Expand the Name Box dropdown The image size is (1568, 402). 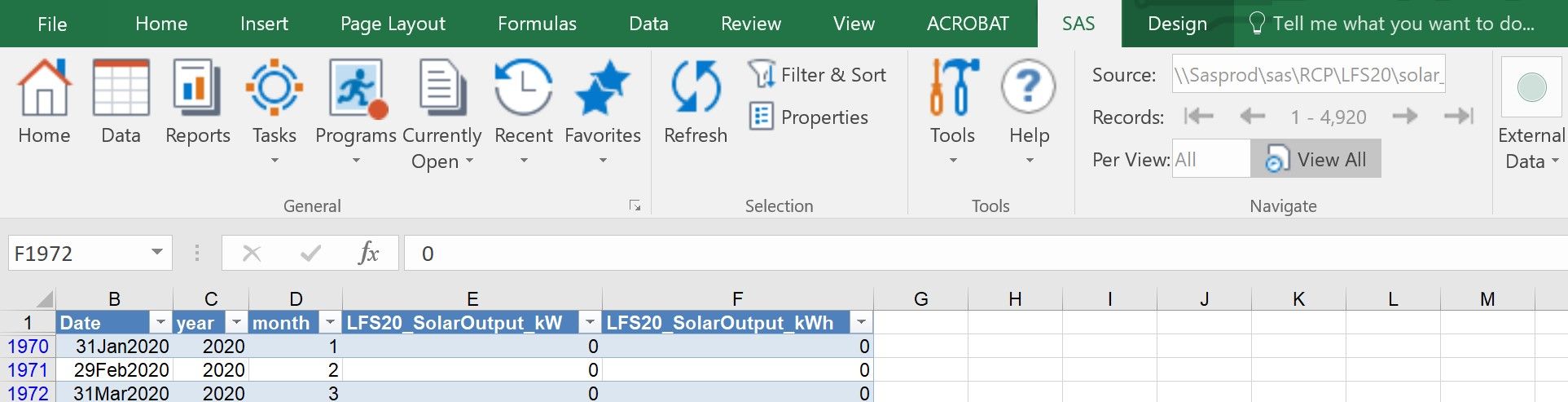tap(157, 253)
